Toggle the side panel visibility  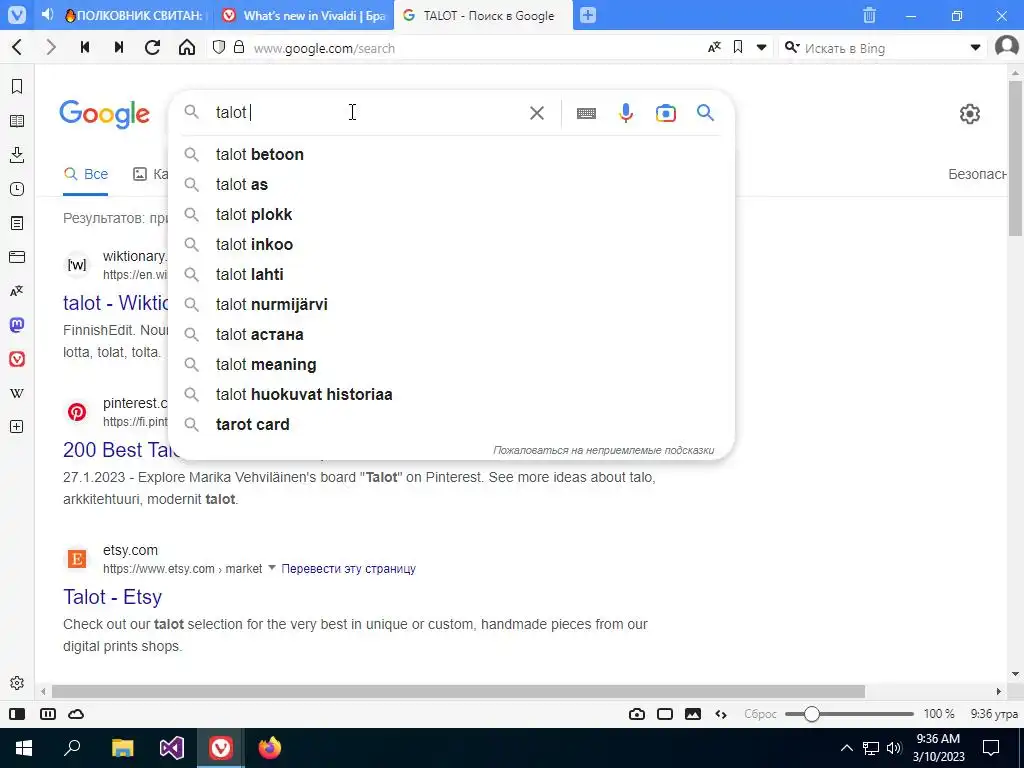point(18,714)
